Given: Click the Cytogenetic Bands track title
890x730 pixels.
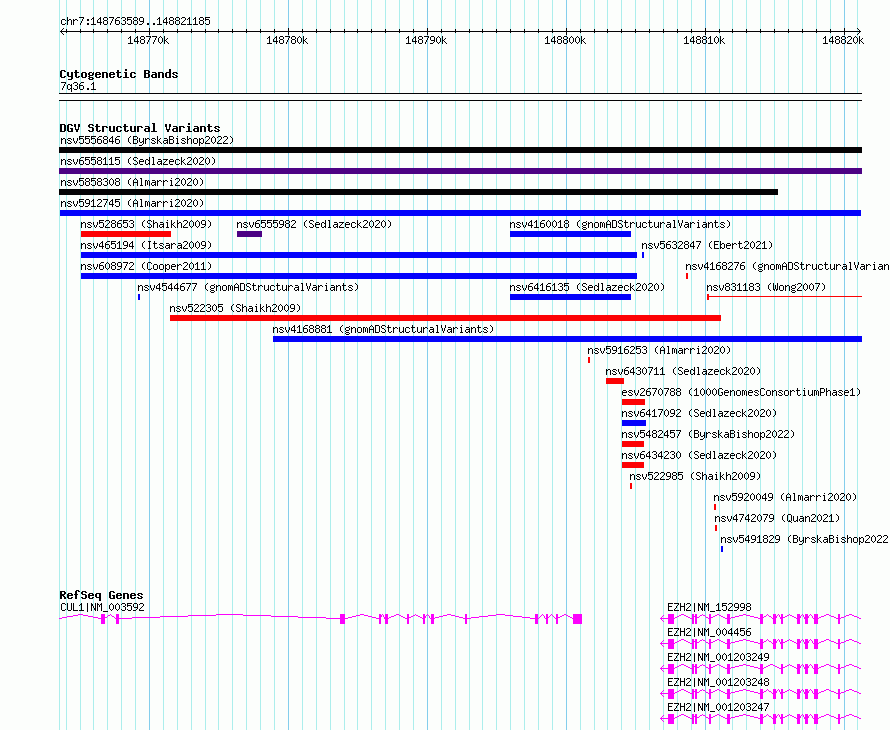Looking at the screenshot, I should pos(119,74).
